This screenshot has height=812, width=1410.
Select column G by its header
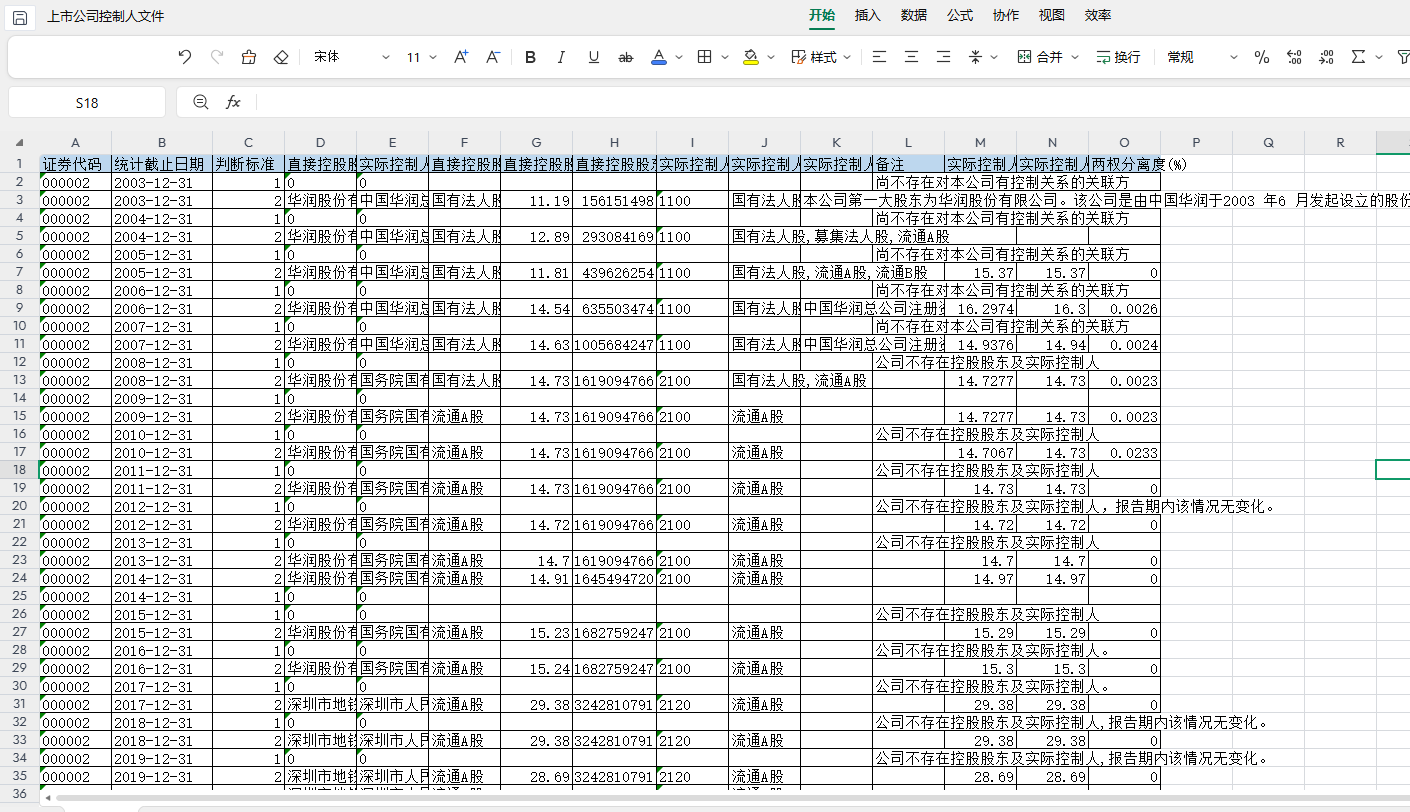[x=537, y=142]
